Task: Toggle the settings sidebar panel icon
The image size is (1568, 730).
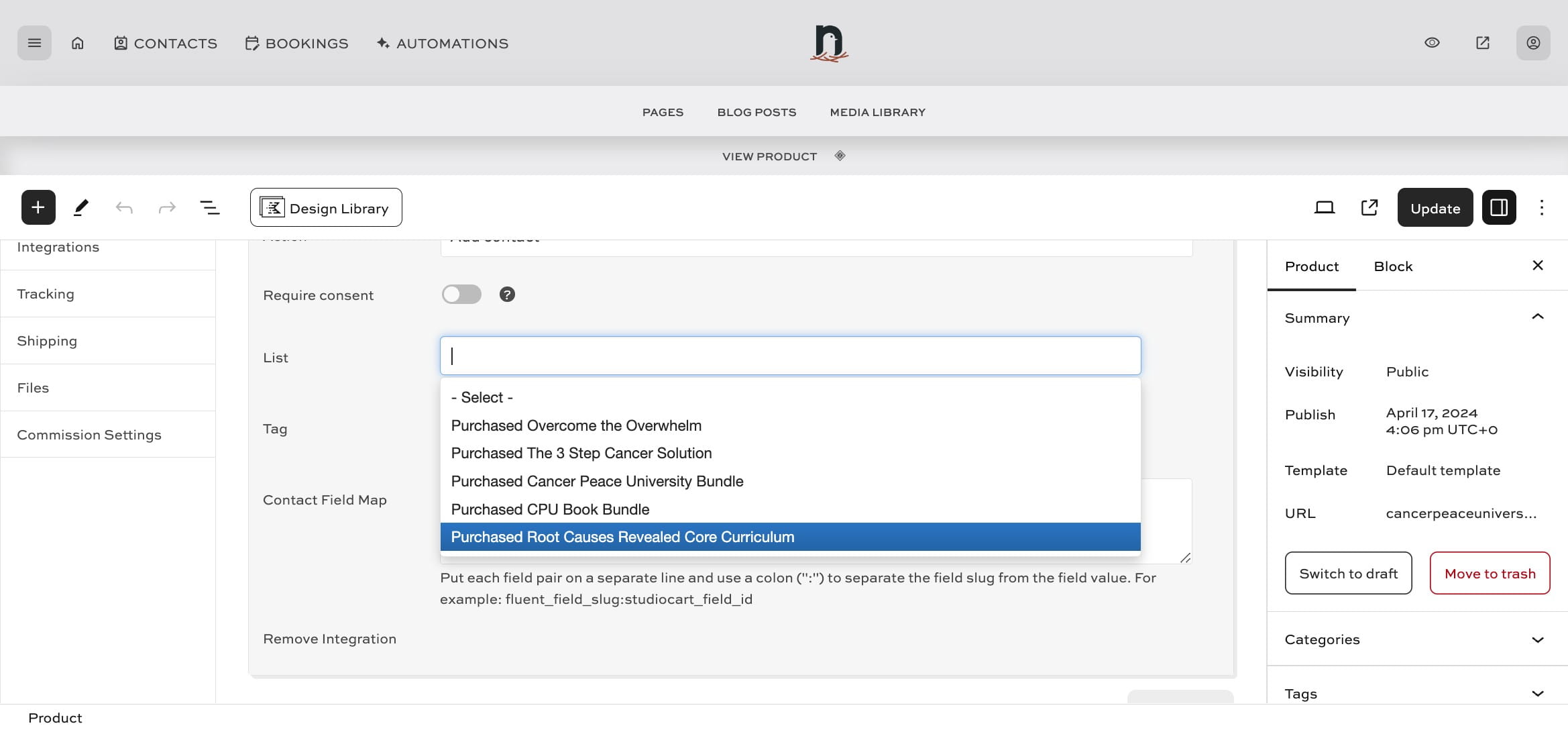Action: pos(1499,207)
